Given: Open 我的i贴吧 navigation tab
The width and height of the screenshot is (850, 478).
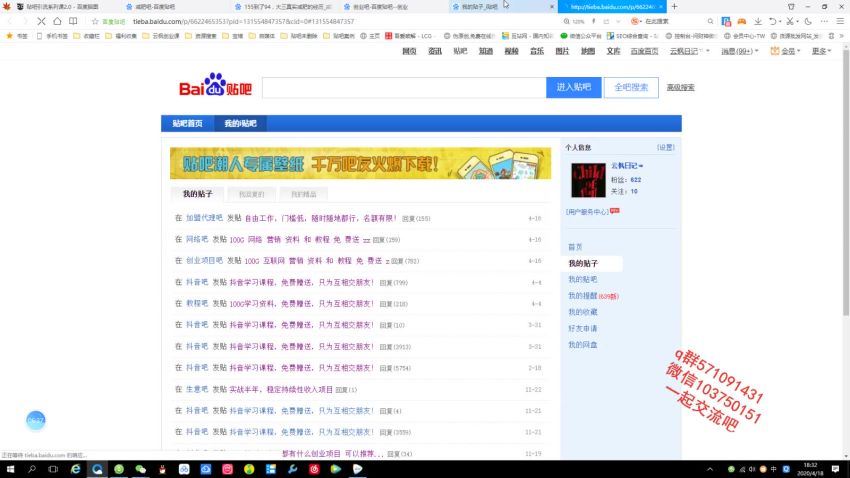Looking at the screenshot, I should click(x=240, y=124).
